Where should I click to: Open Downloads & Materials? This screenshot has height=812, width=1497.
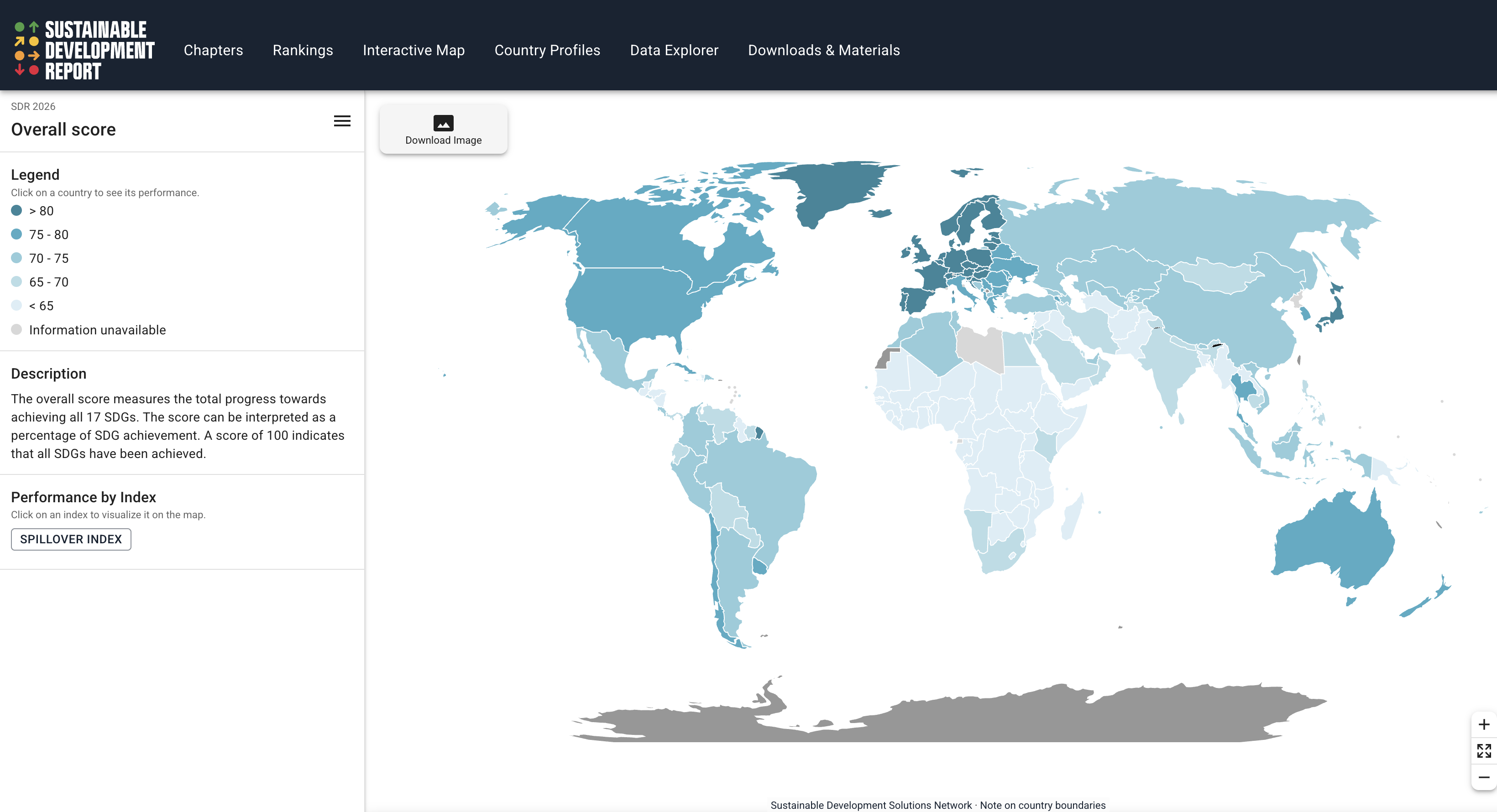823,50
